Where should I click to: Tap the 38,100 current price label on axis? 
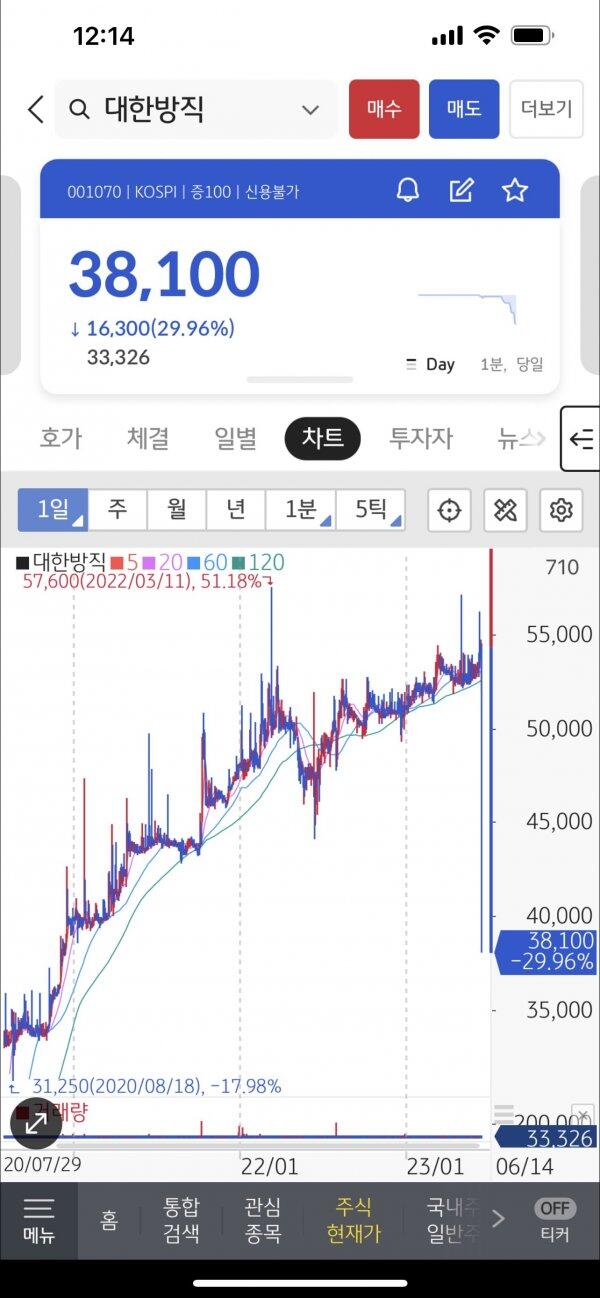coord(546,952)
